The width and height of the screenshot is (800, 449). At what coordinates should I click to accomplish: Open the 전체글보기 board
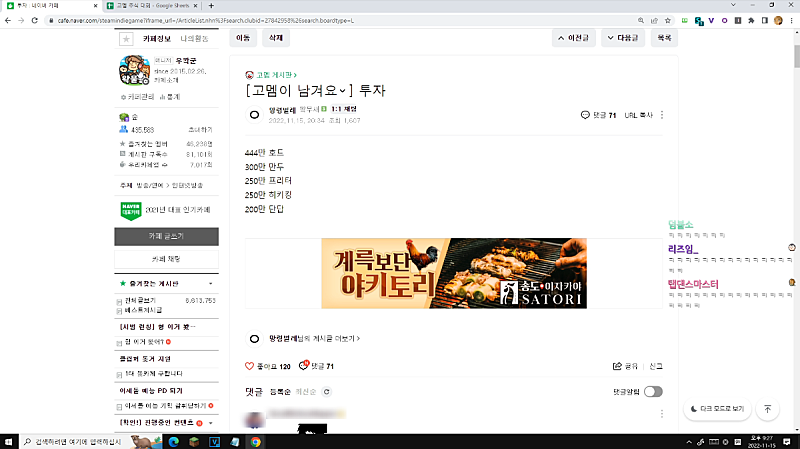click(x=140, y=301)
